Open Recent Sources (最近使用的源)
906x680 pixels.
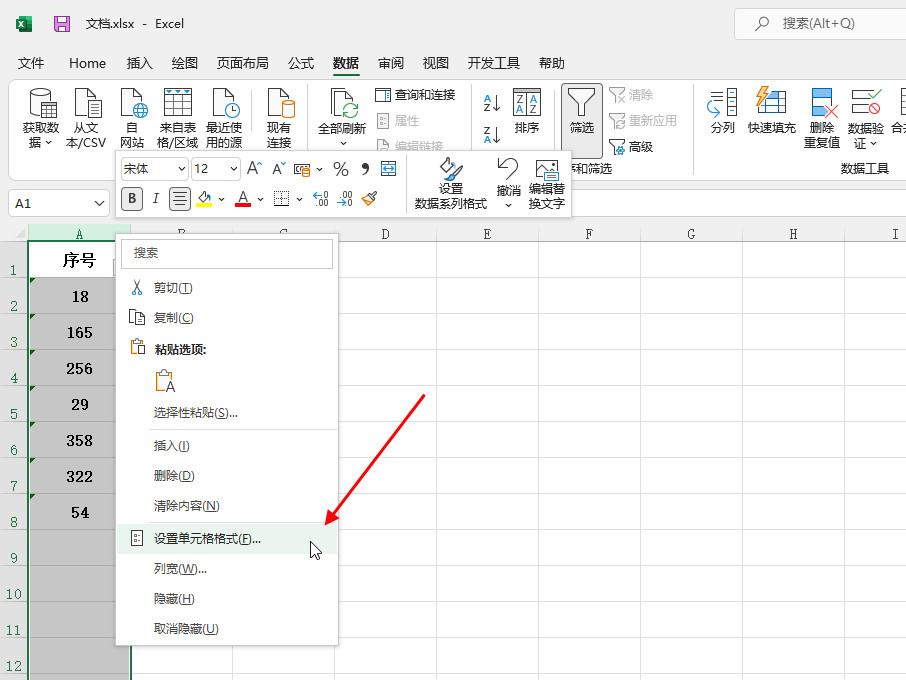[x=224, y=118]
